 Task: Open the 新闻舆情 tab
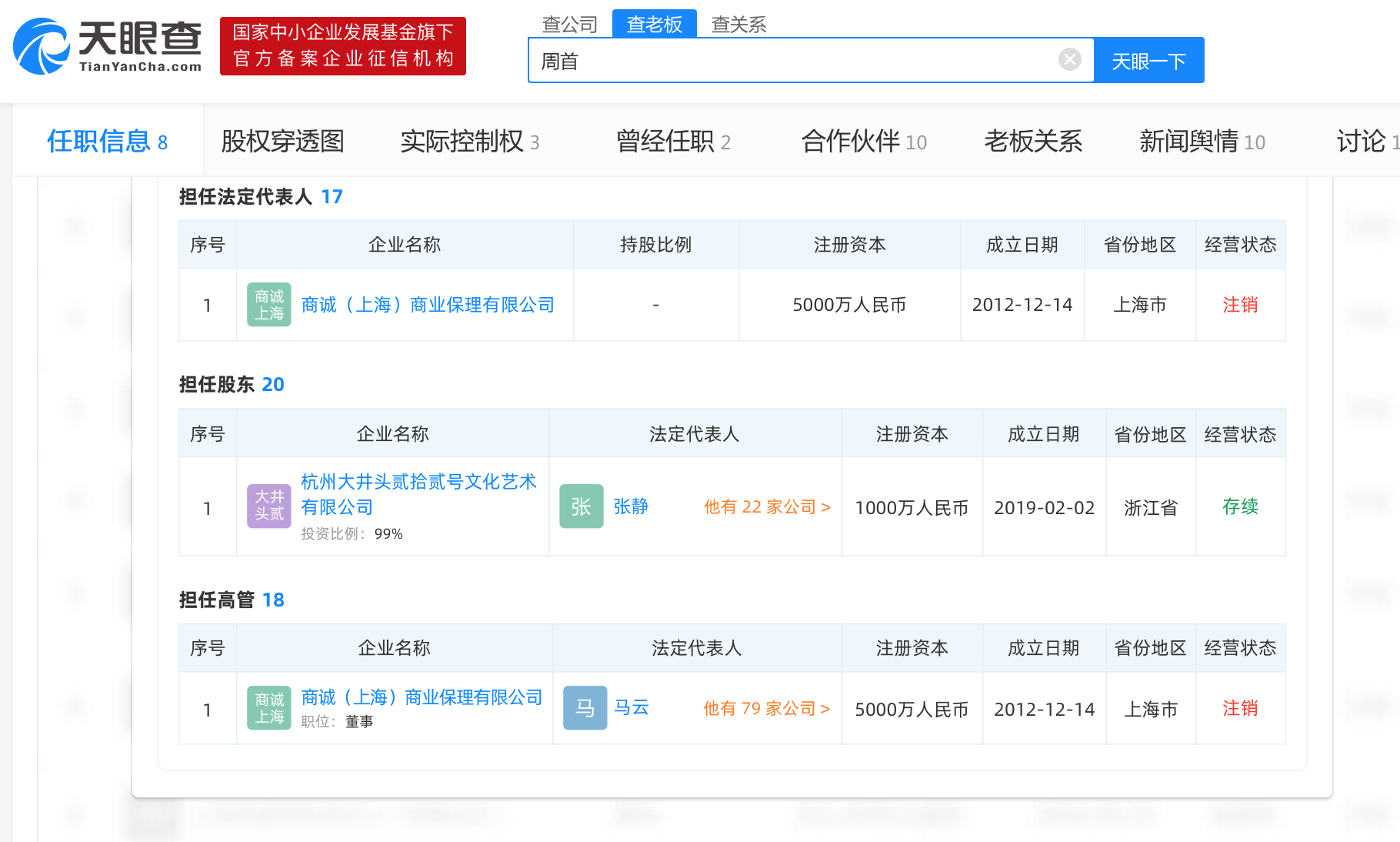tap(1202, 141)
